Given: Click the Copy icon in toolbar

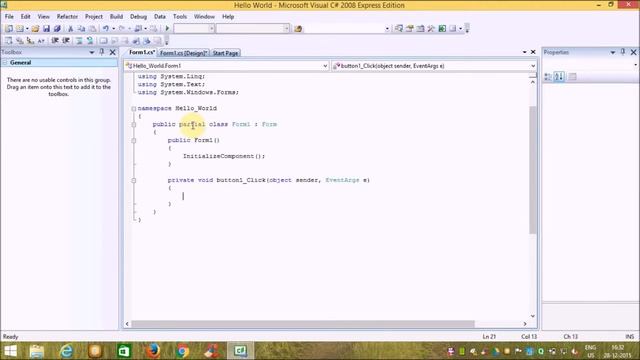Looking at the screenshot, I should (x=81, y=29).
